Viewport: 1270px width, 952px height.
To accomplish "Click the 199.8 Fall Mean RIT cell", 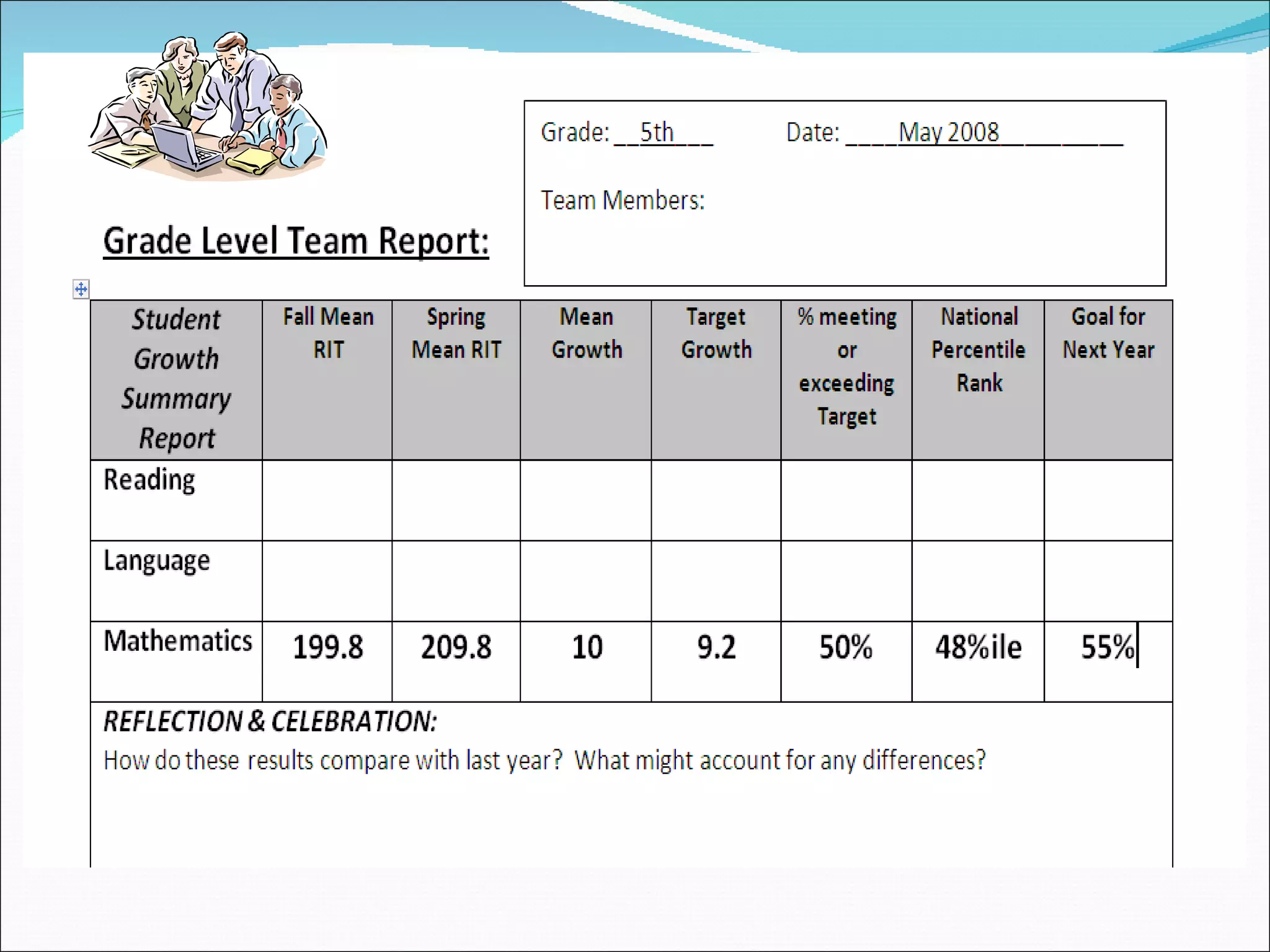I will (x=327, y=648).
